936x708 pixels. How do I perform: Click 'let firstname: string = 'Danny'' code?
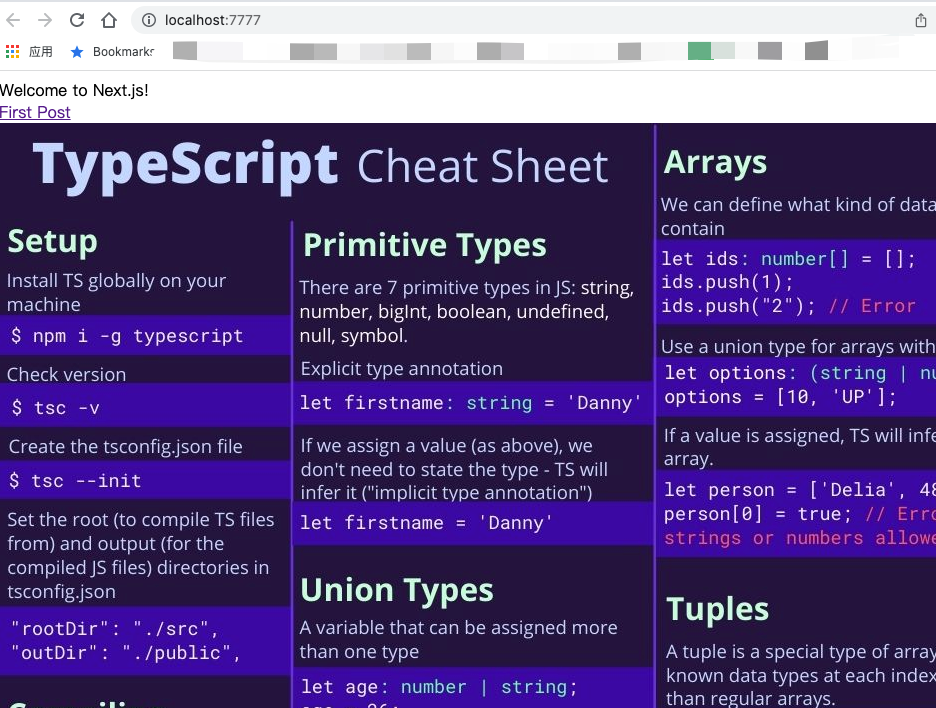[x=470, y=403]
